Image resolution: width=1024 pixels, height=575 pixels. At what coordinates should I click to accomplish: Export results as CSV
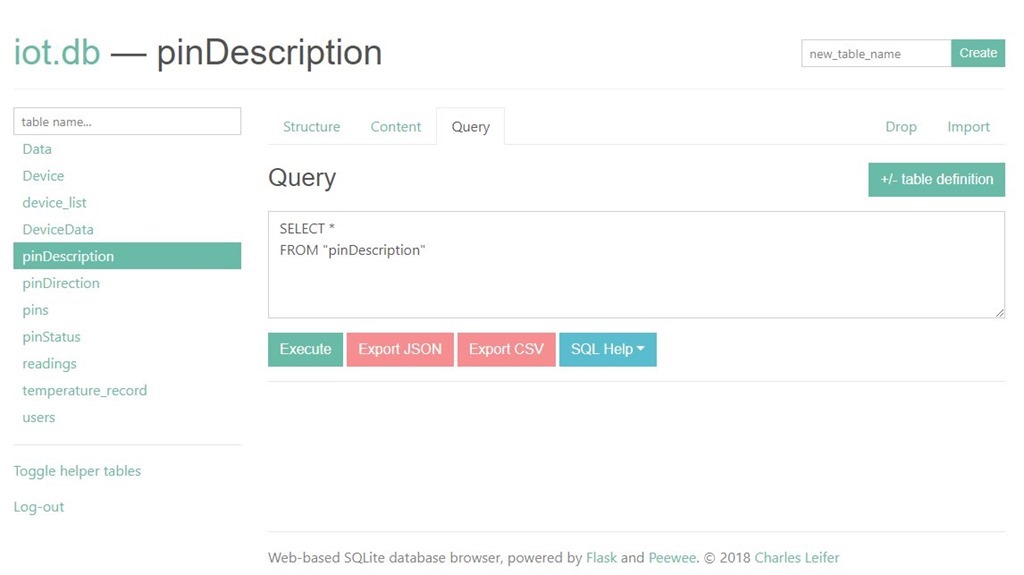click(506, 349)
